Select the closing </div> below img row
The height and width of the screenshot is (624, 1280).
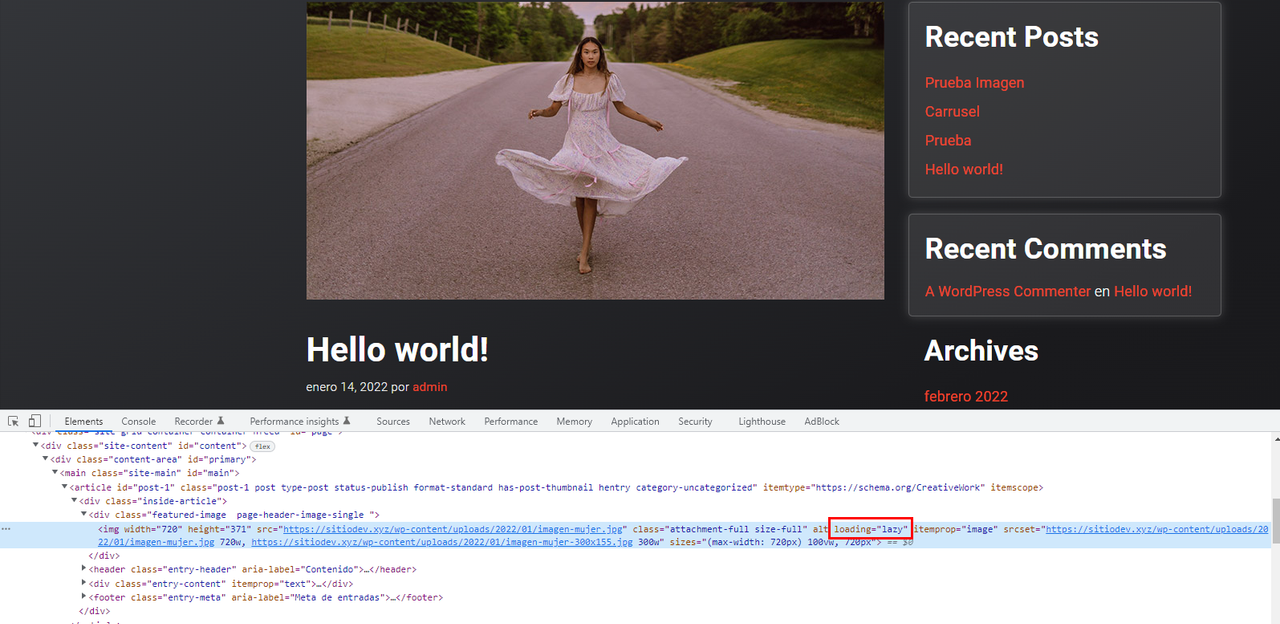[x=104, y=555]
